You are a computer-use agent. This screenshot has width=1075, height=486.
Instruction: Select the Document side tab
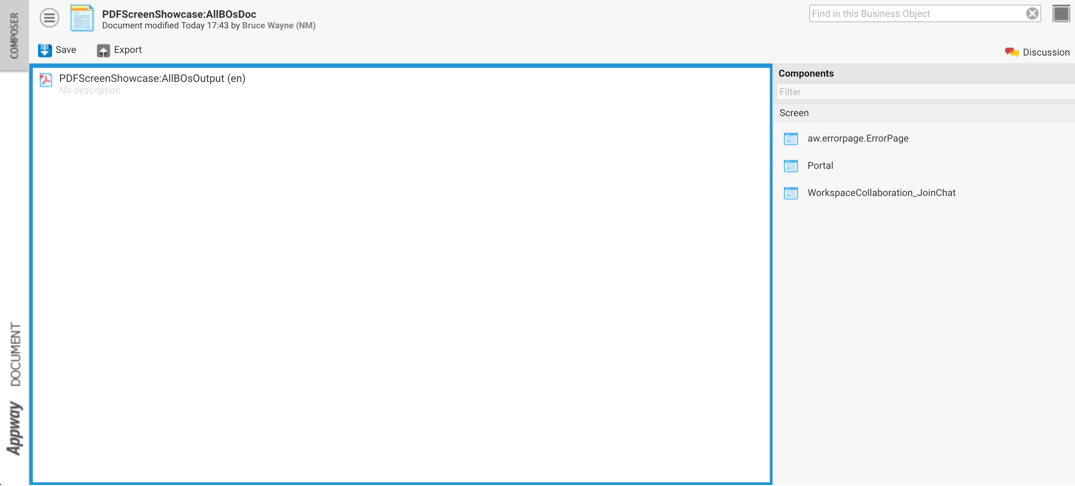(16, 354)
